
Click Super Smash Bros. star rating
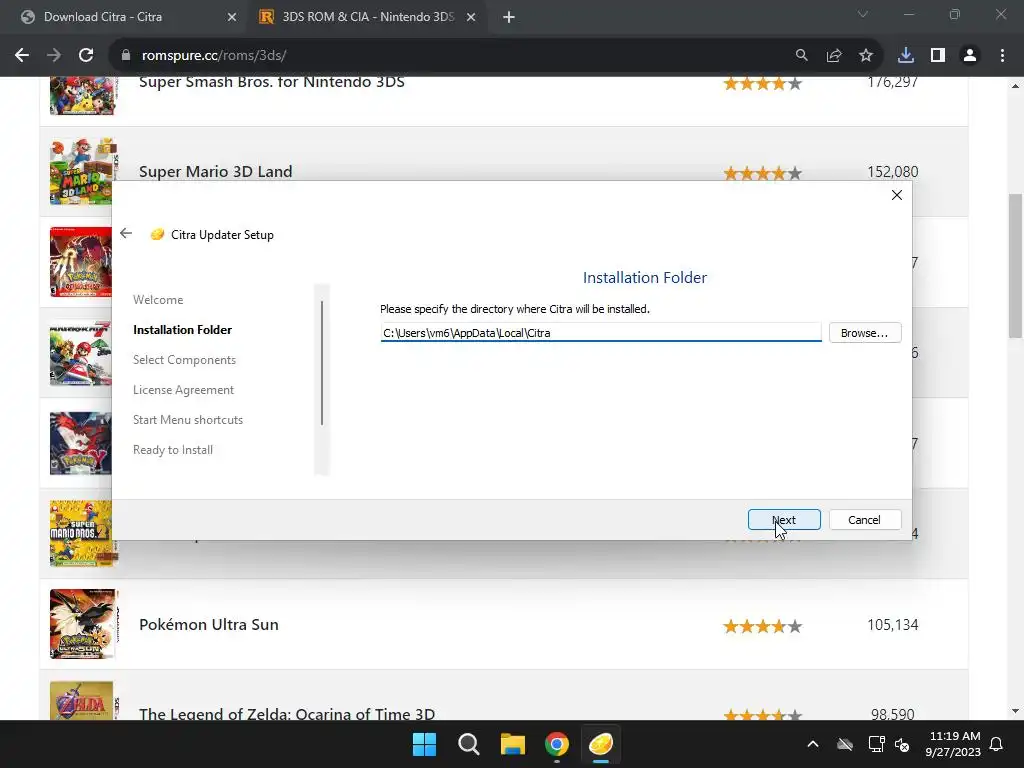pyautogui.click(x=762, y=83)
